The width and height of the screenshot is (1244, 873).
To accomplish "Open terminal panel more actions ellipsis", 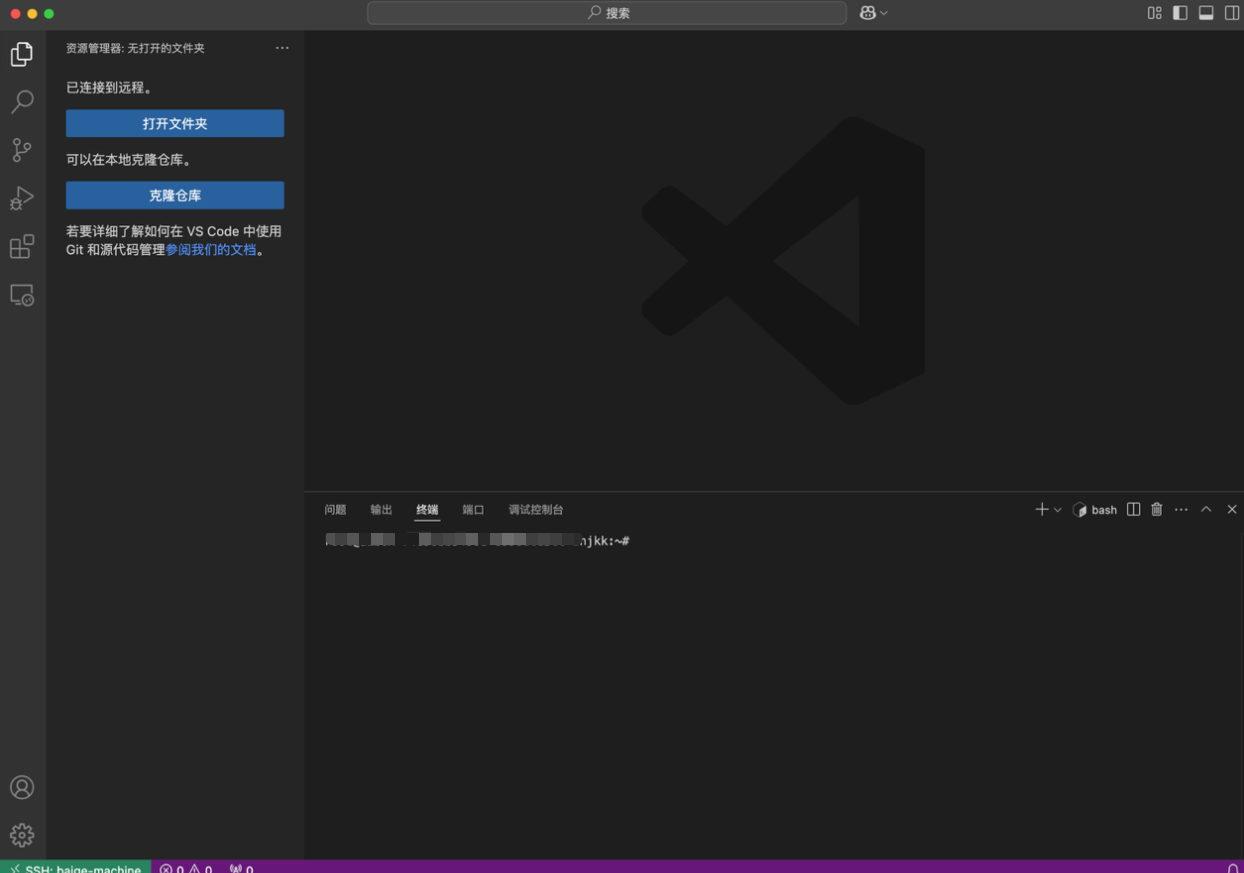I will [1181, 510].
